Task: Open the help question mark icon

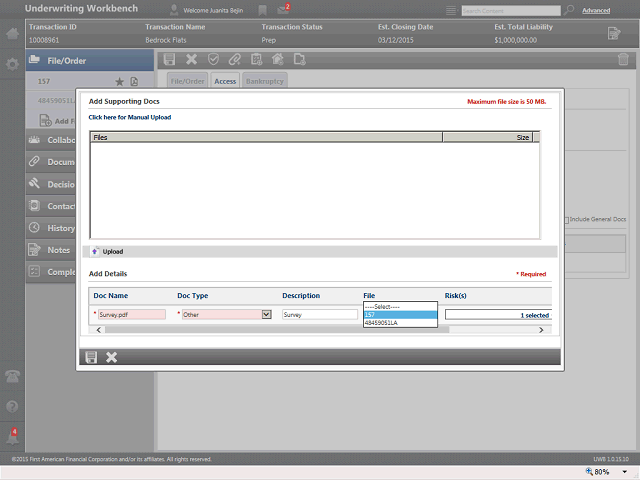Action: tap(12, 407)
